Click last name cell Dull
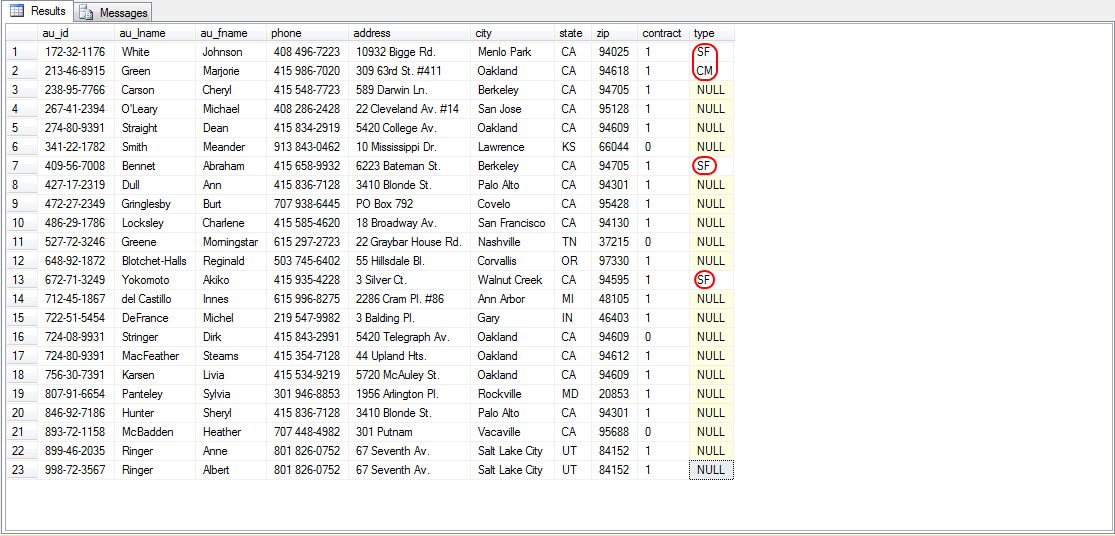The height and width of the screenshot is (536, 1115). click(154, 185)
